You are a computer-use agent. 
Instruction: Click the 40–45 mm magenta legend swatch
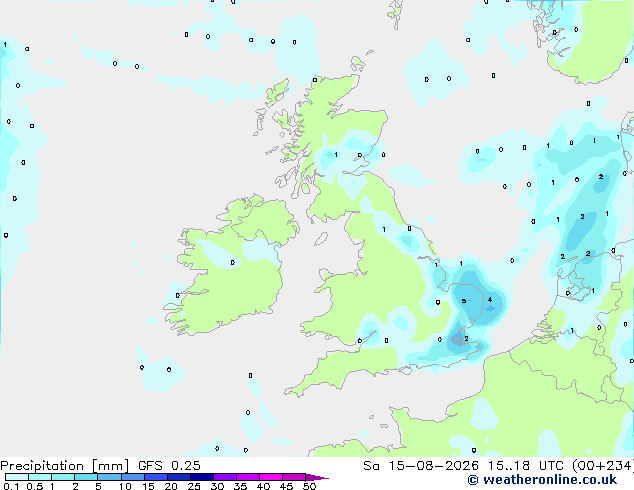coord(271,477)
